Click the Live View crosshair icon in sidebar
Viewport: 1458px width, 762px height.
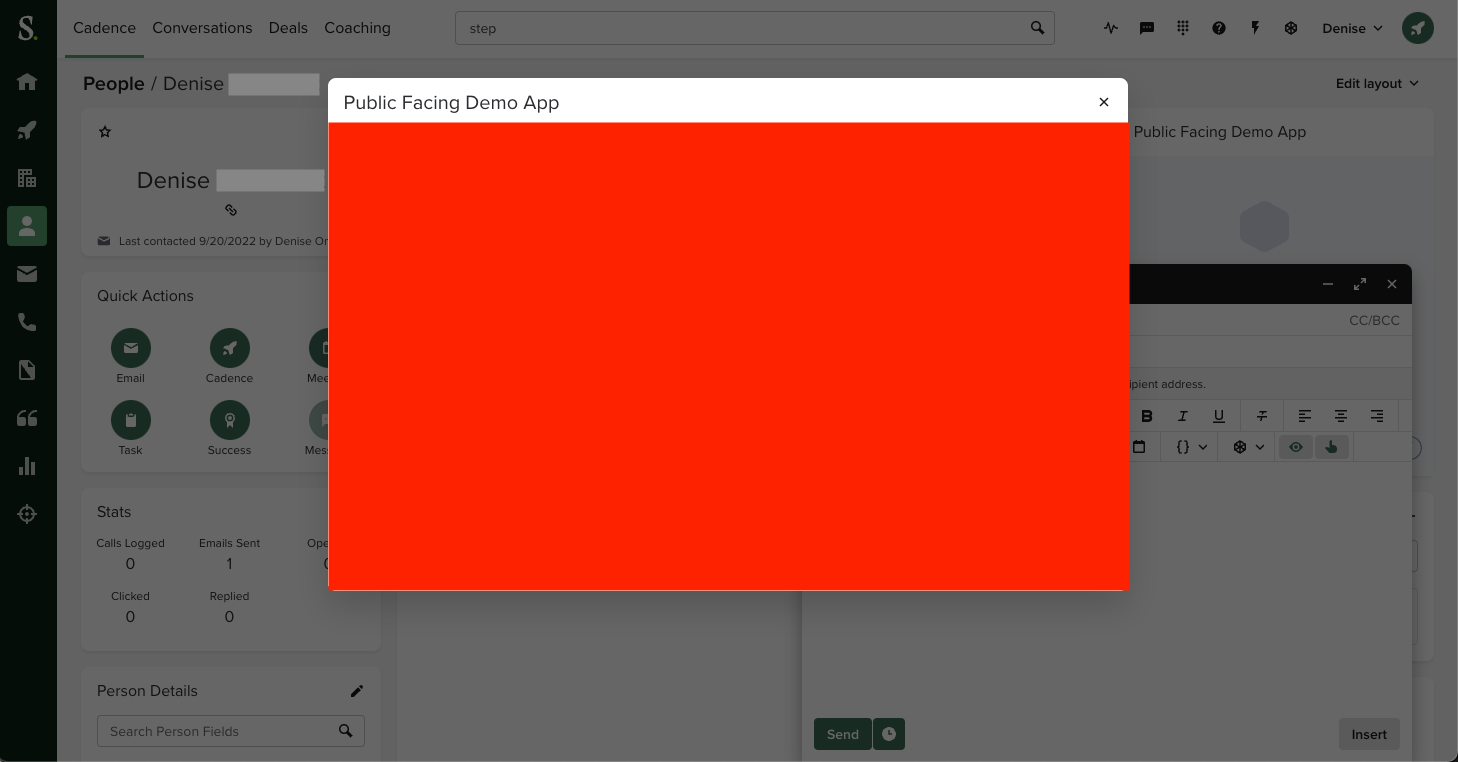(27, 514)
